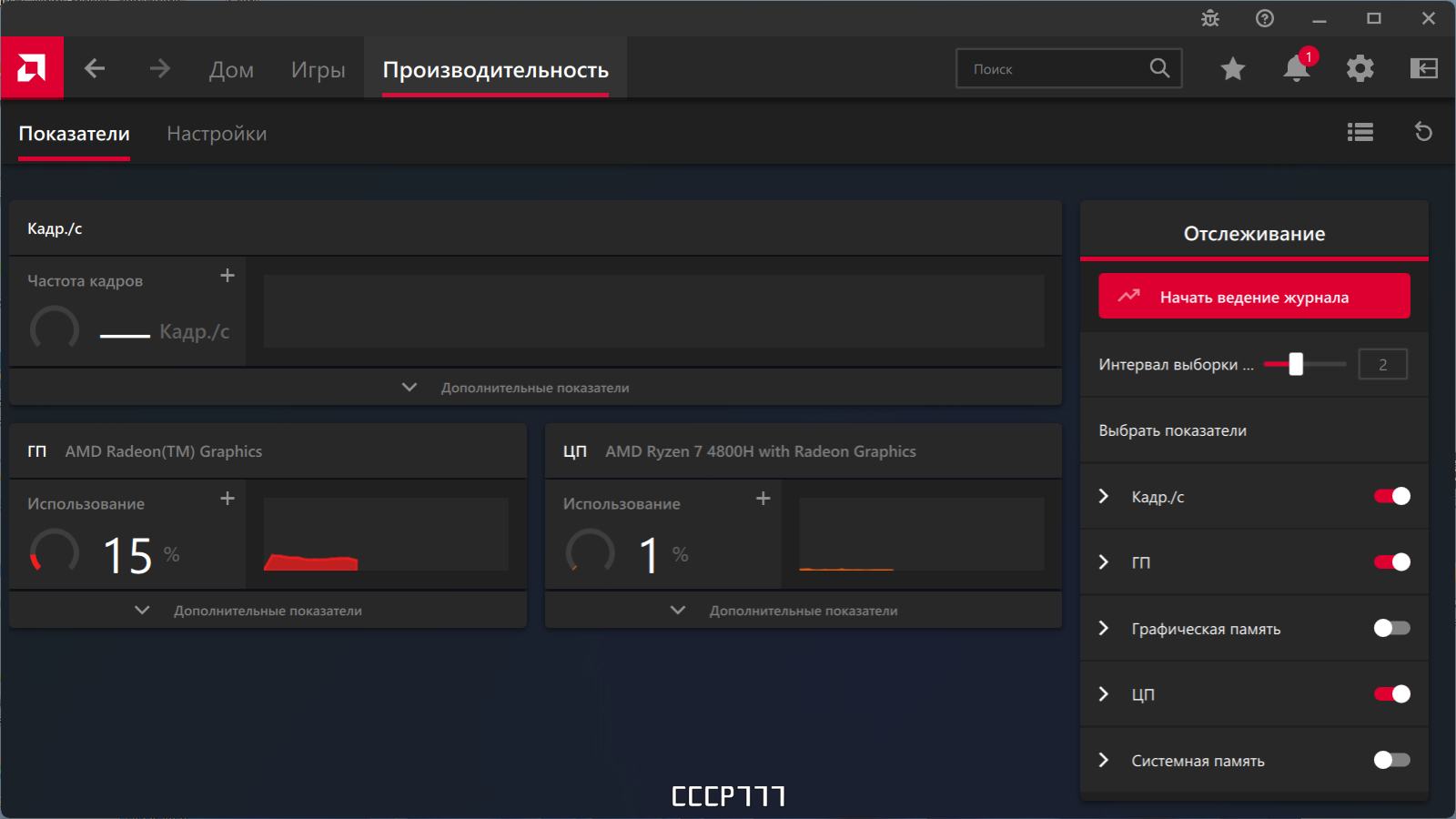This screenshot has height=819, width=1456.
Task: Add metric with plus in ЦП Использование
Action: (x=763, y=498)
